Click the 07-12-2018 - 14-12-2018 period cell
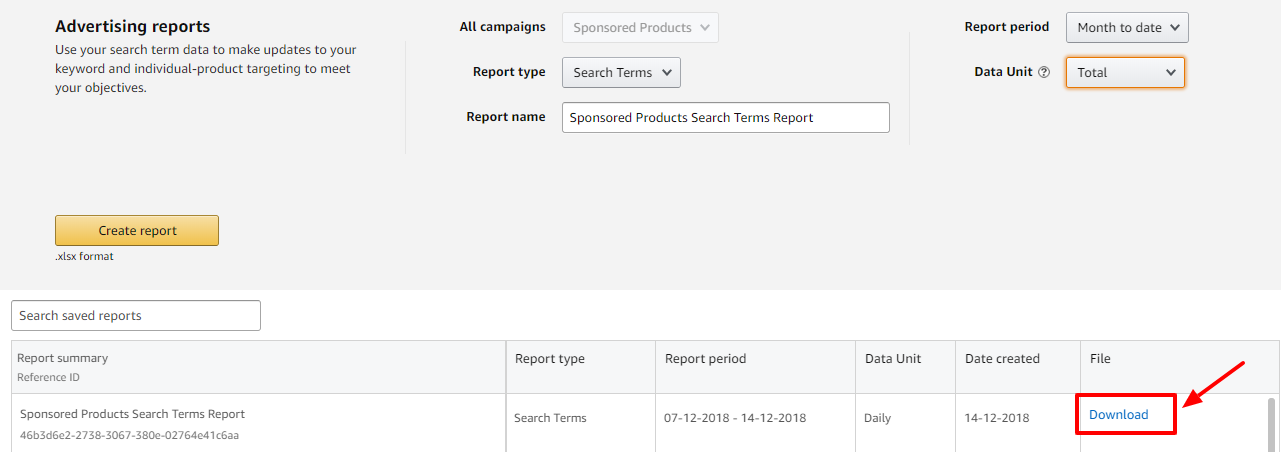Image resolution: width=1281 pixels, height=452 pixels. (735, 418)
